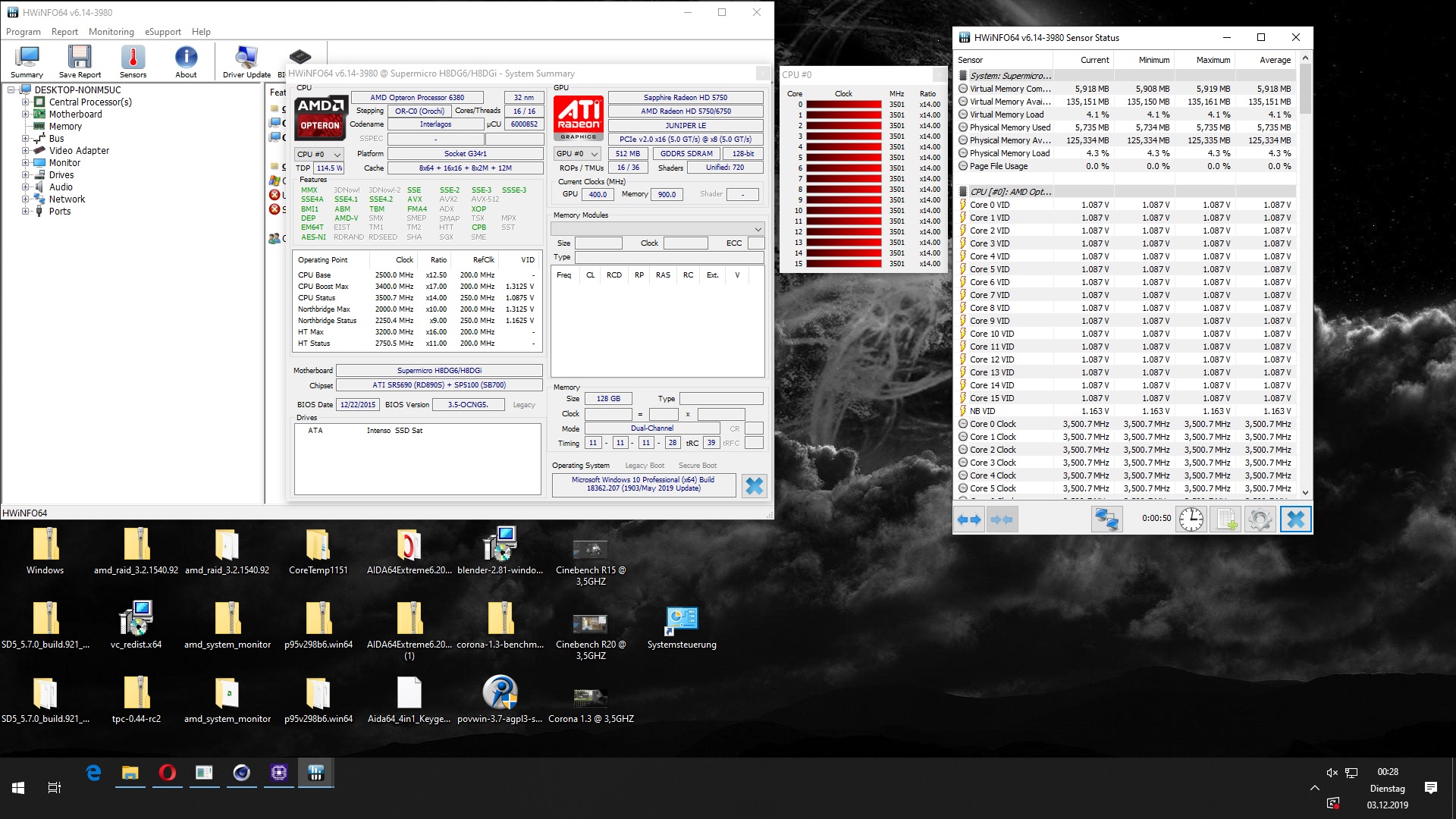Click the expand columns arrows icon

pos(969,519)
